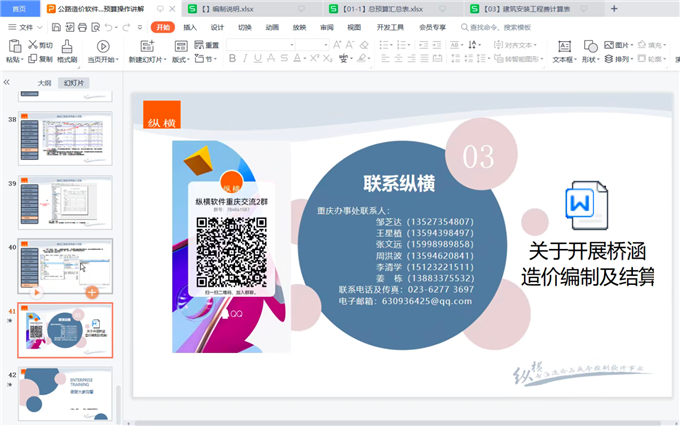Select the Format Painter (格式刷) brush
Screen dimensions: 680x426
(x=67, y=46)
